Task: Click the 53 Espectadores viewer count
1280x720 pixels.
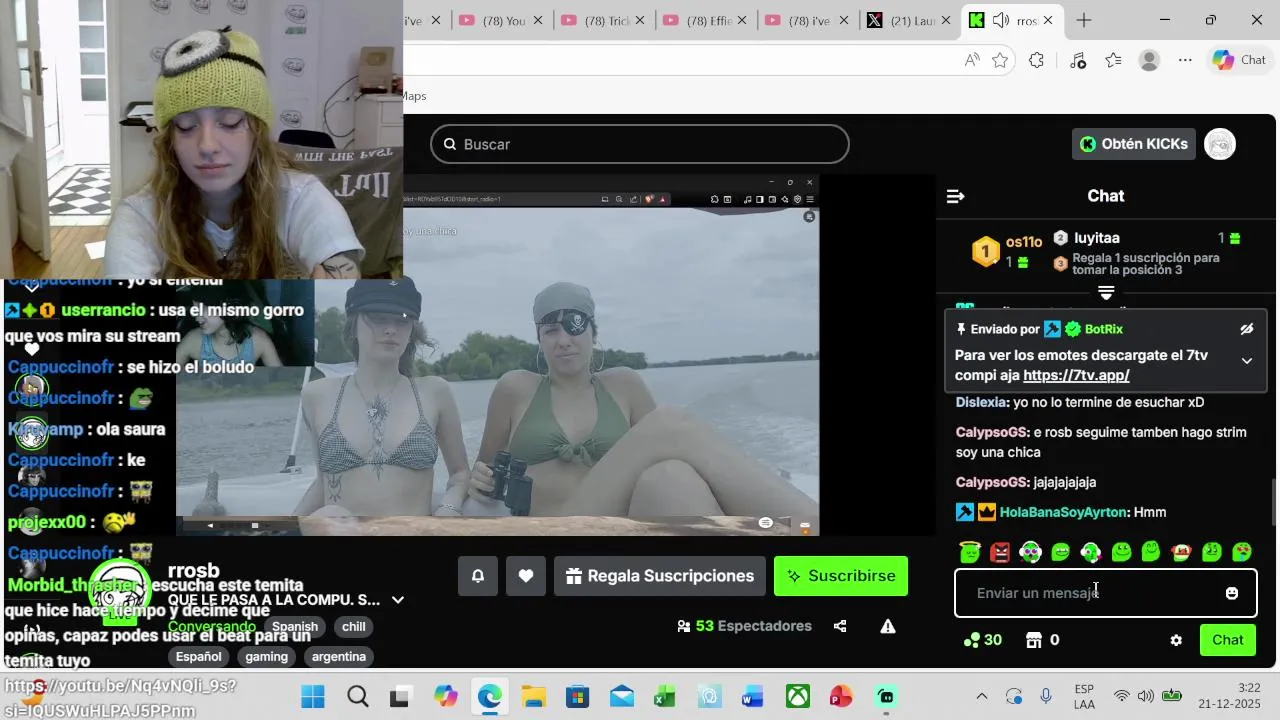Action: (x=744, y=626)
